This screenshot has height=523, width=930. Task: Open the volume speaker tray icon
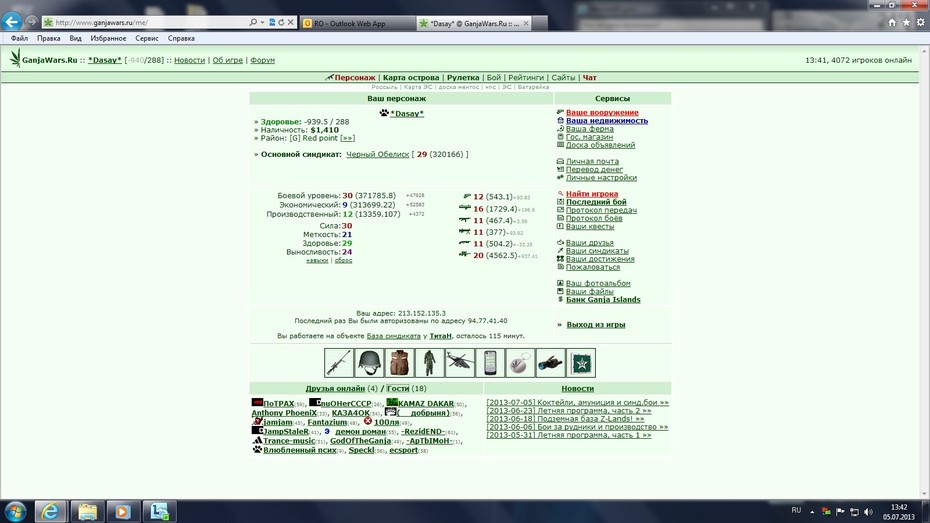(x=868, y=512)
